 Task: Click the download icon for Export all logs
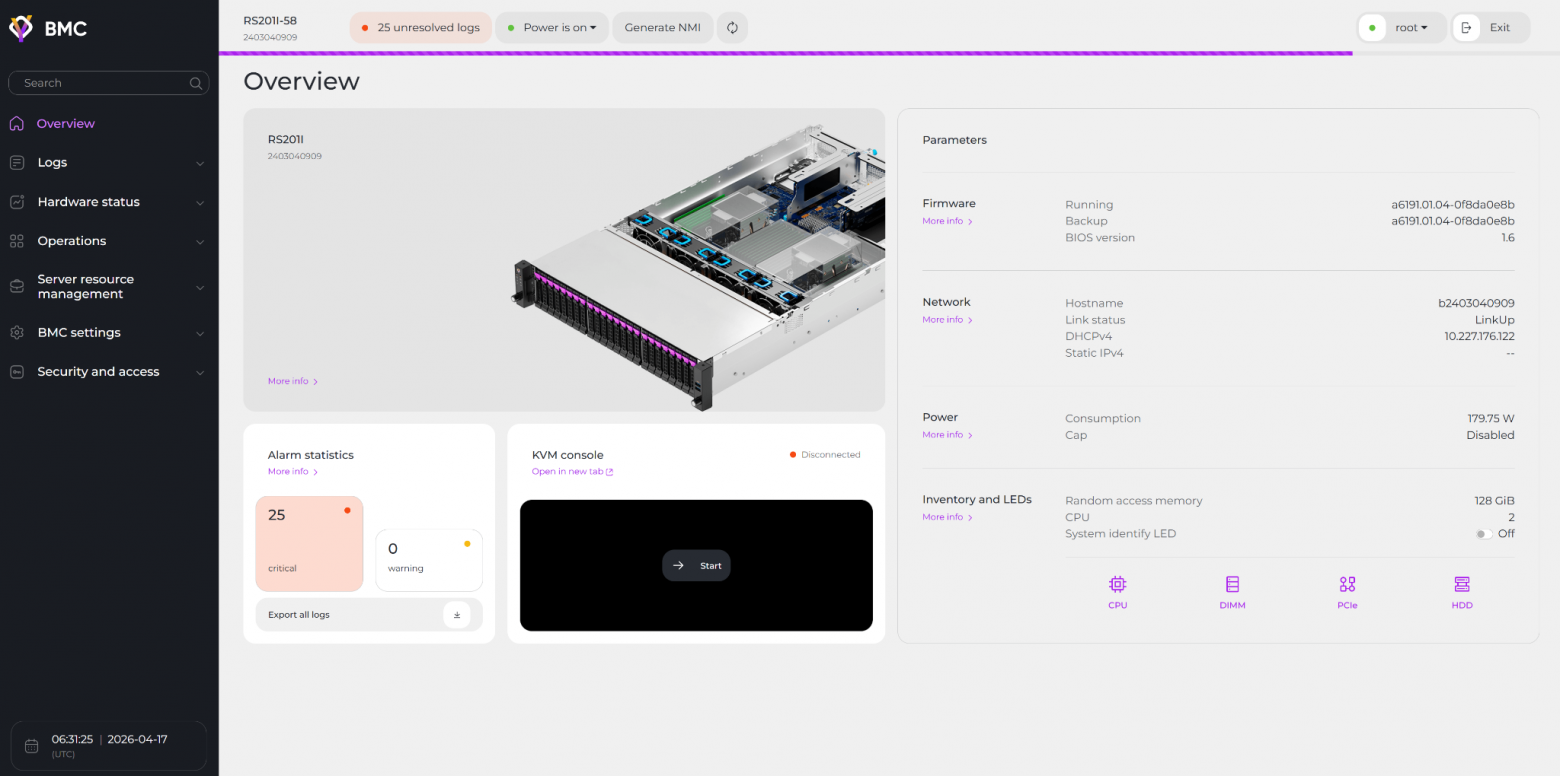pos(457,615)
